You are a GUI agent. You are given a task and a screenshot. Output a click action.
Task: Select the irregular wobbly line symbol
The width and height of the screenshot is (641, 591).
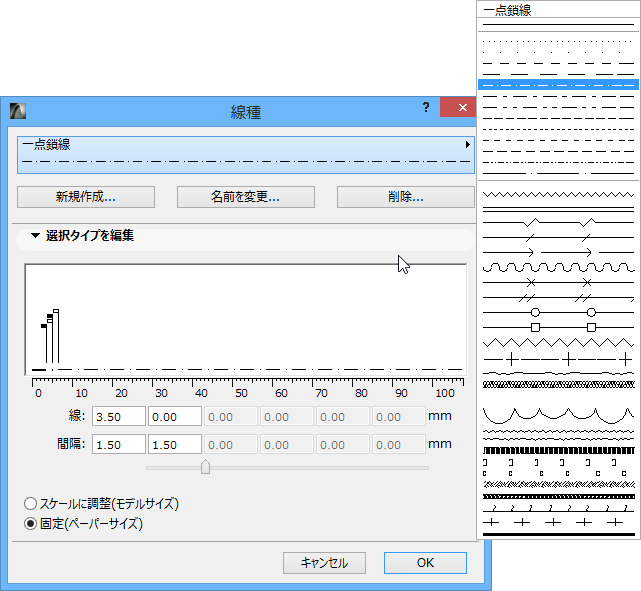pyautogui.click(x=558, y=373)
